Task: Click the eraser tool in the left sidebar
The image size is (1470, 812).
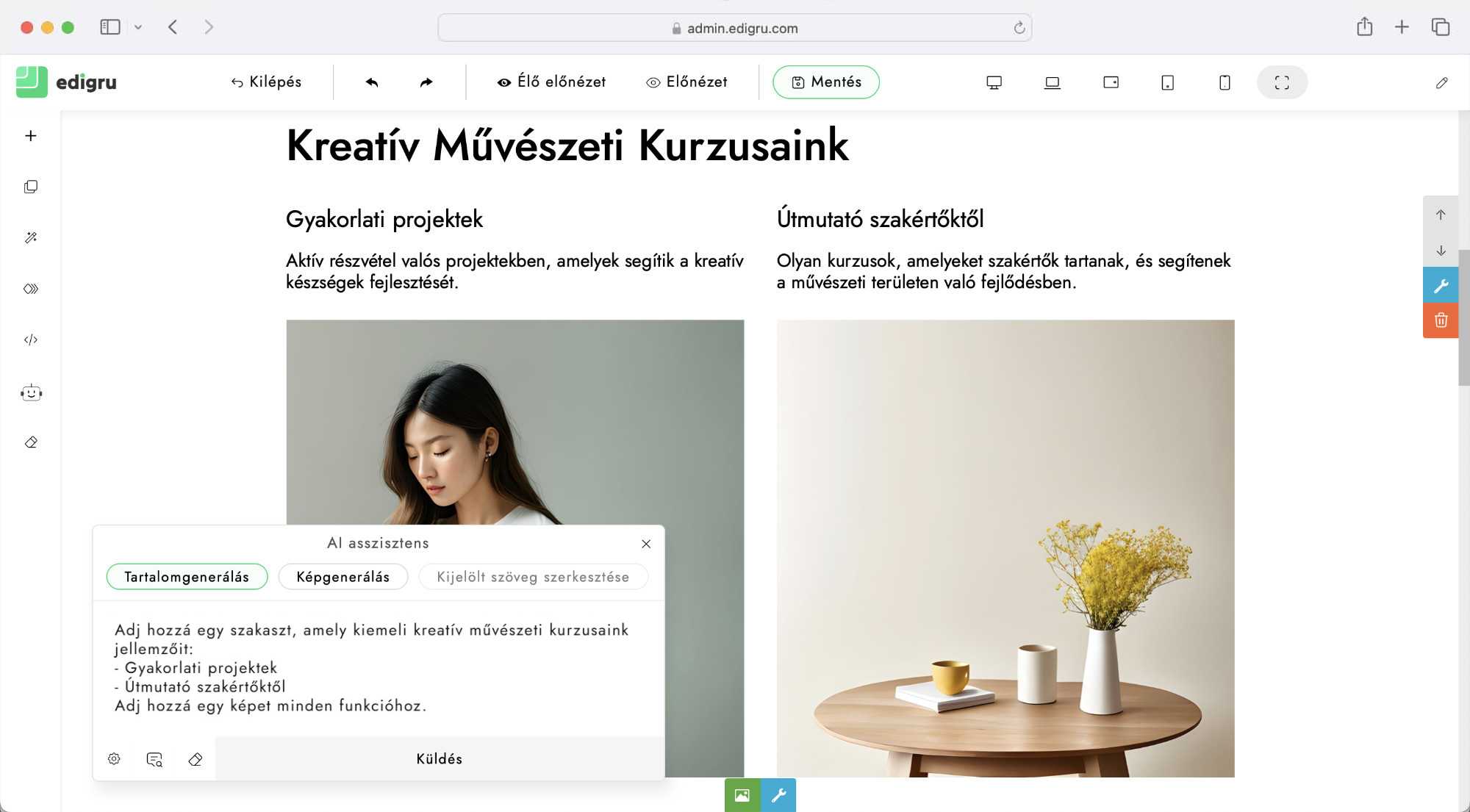Action: pyautogui.click(x=31, y=442)
